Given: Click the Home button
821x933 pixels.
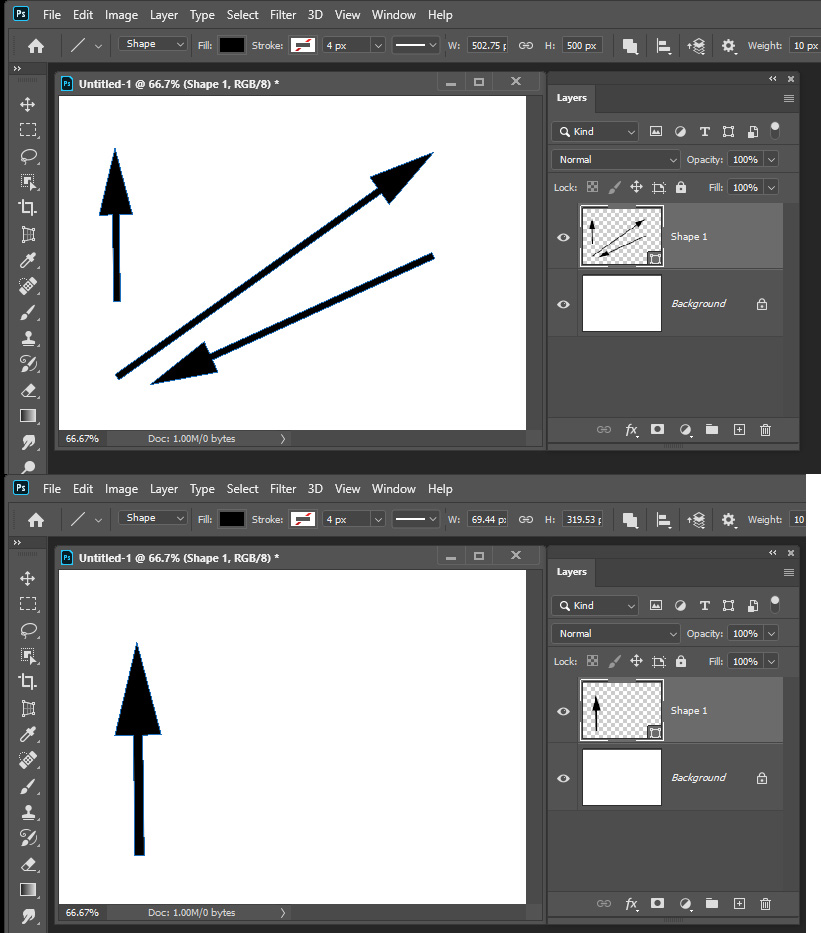Looking at the screenshot, I should click(x=36, y=45).
